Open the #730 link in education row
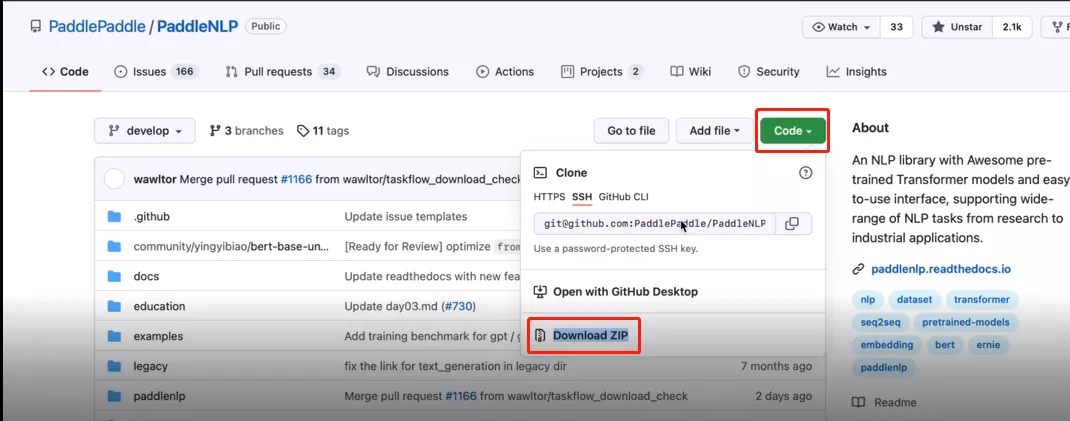Viewport: 1070px width, 421px height. coord(458,306)
